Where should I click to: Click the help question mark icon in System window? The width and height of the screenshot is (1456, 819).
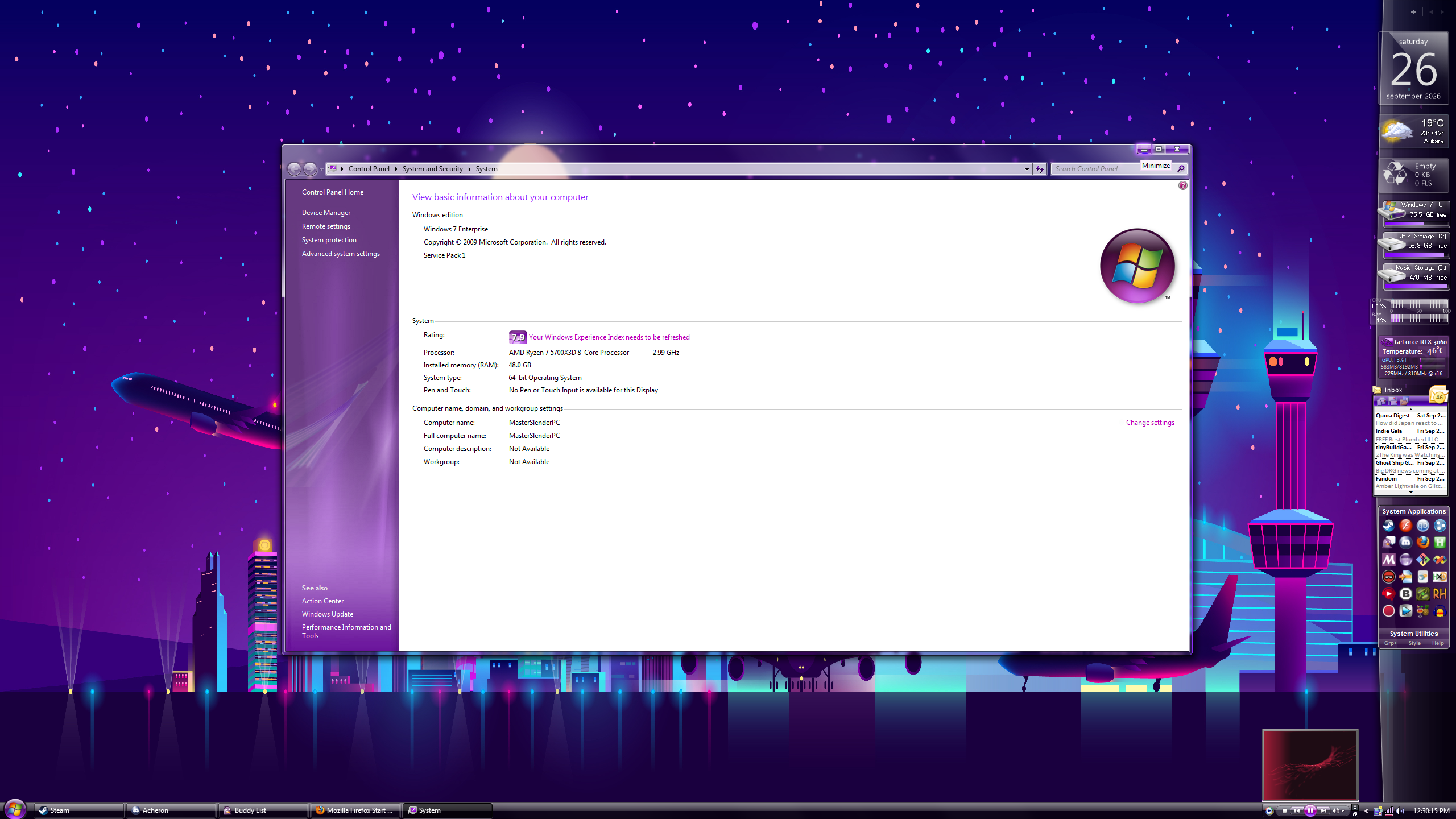click(1183, 185)
